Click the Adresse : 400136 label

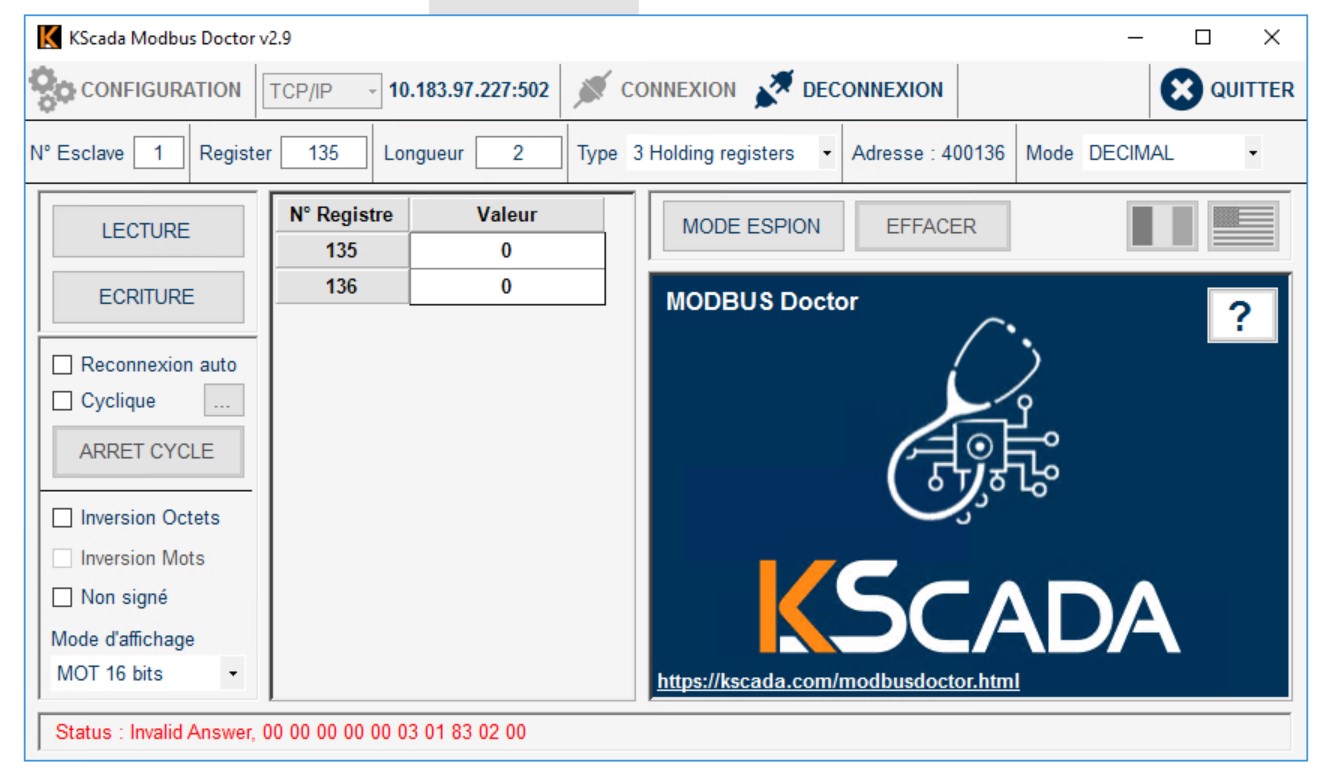(x=928, y=153)
